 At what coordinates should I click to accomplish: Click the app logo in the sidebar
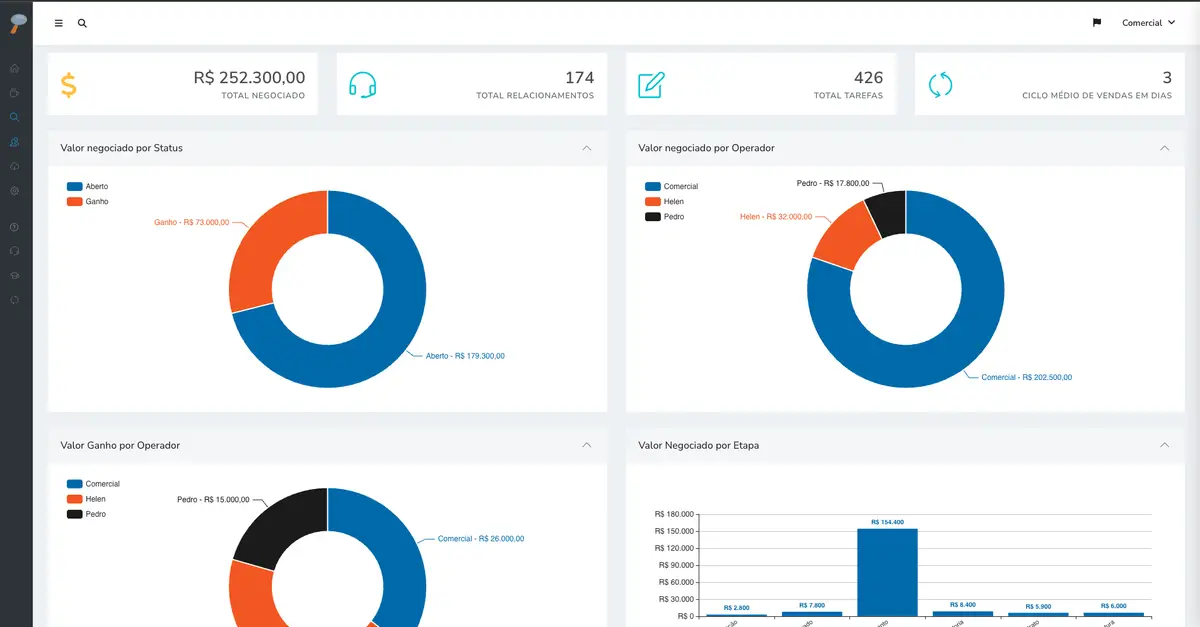(x=16, y=22)
